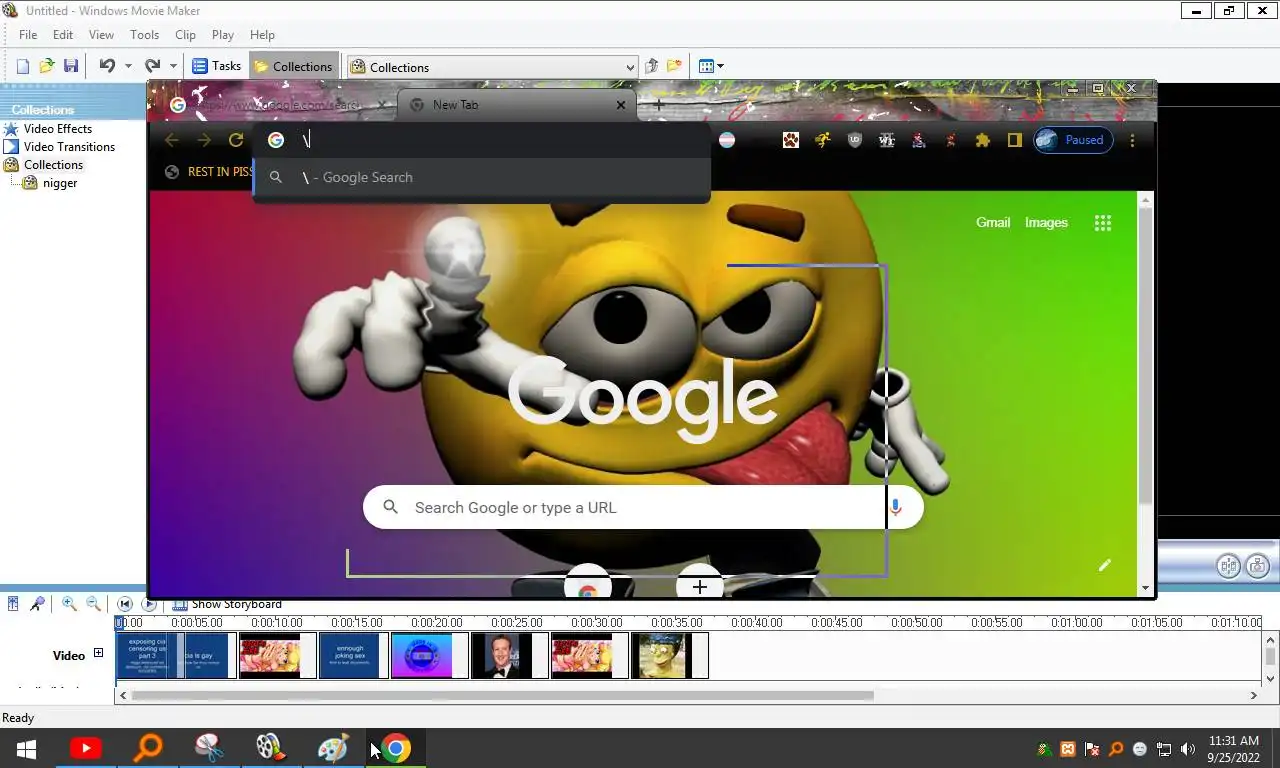Screen dimensions: 1280x768
Task: Create a new project in Movie Maker
Action: point(23,66)
